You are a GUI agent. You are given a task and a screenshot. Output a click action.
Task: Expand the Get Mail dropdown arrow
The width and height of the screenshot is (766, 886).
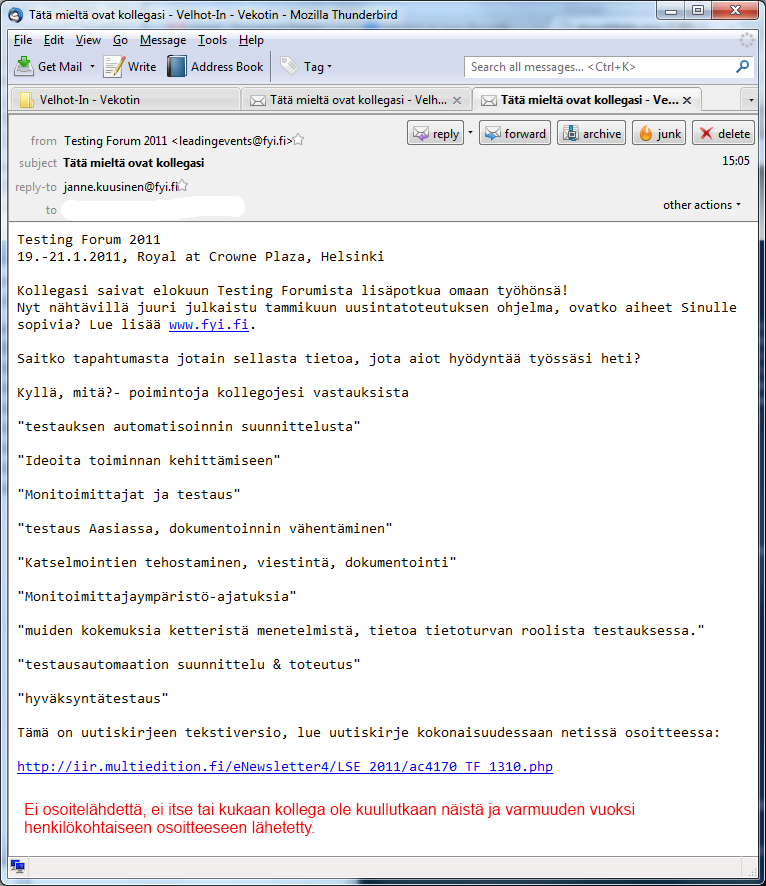93,67
